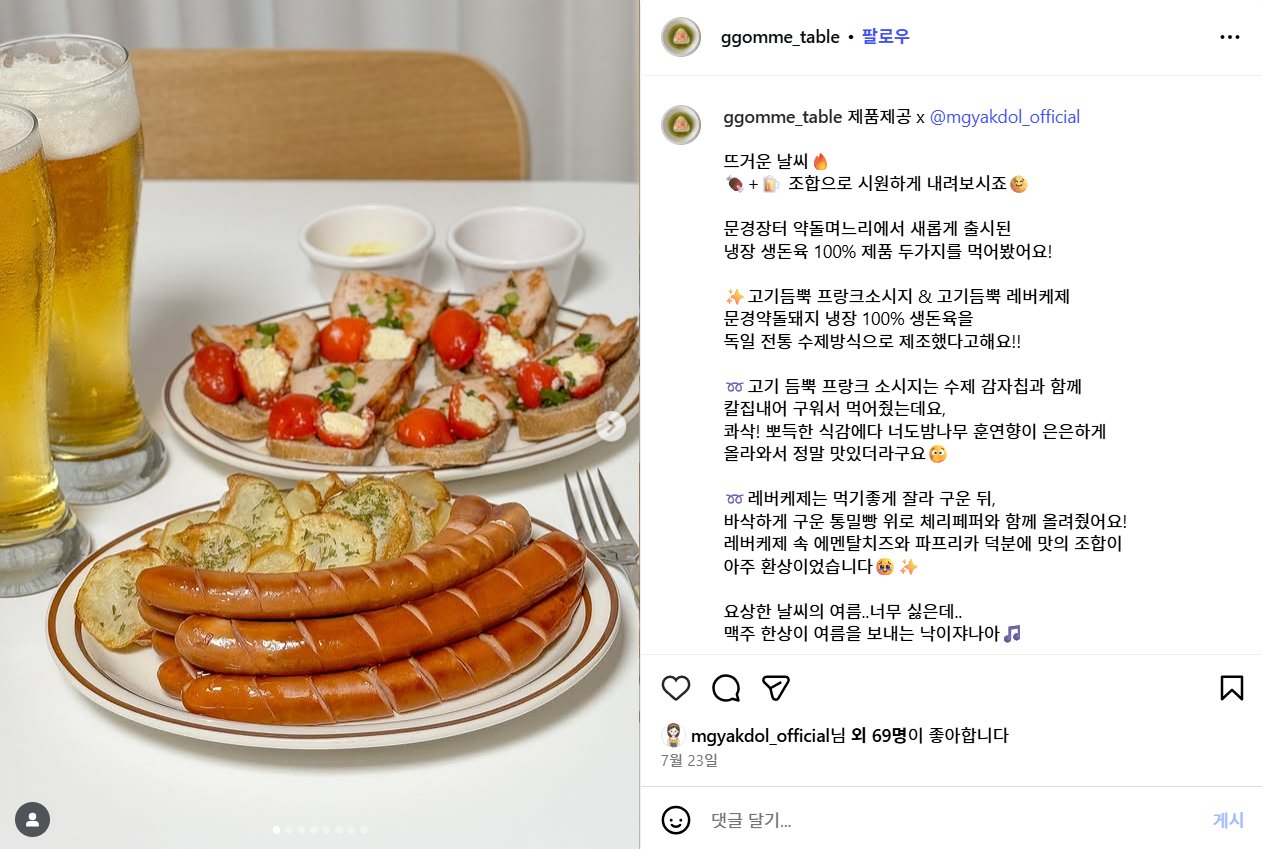The height and width of the screenshot is (849, 1262).
Task: View mgyakdol_official who liked post
Action: pos(760,736)
